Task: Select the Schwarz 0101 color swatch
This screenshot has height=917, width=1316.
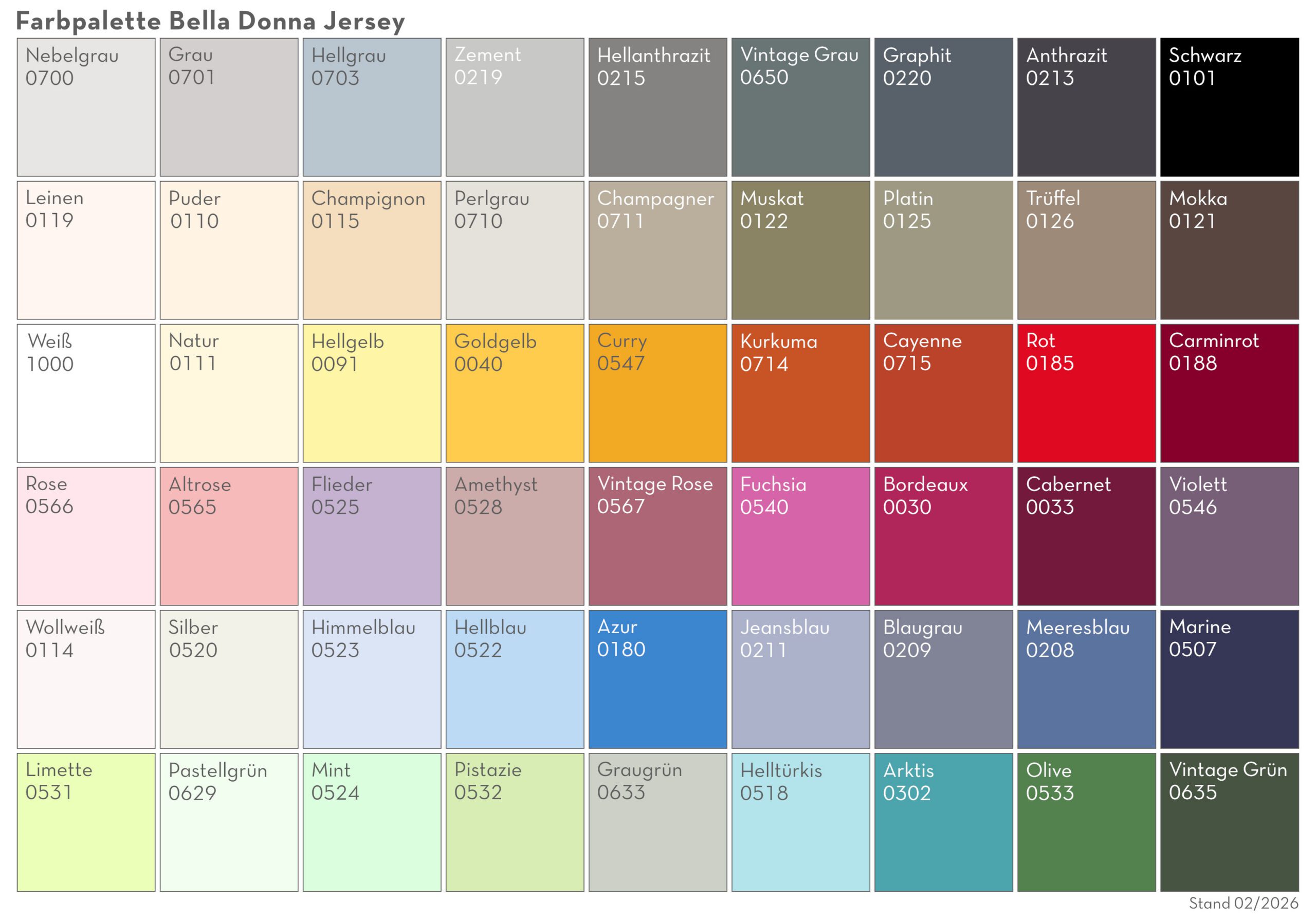Action: tap(1227, 106)
